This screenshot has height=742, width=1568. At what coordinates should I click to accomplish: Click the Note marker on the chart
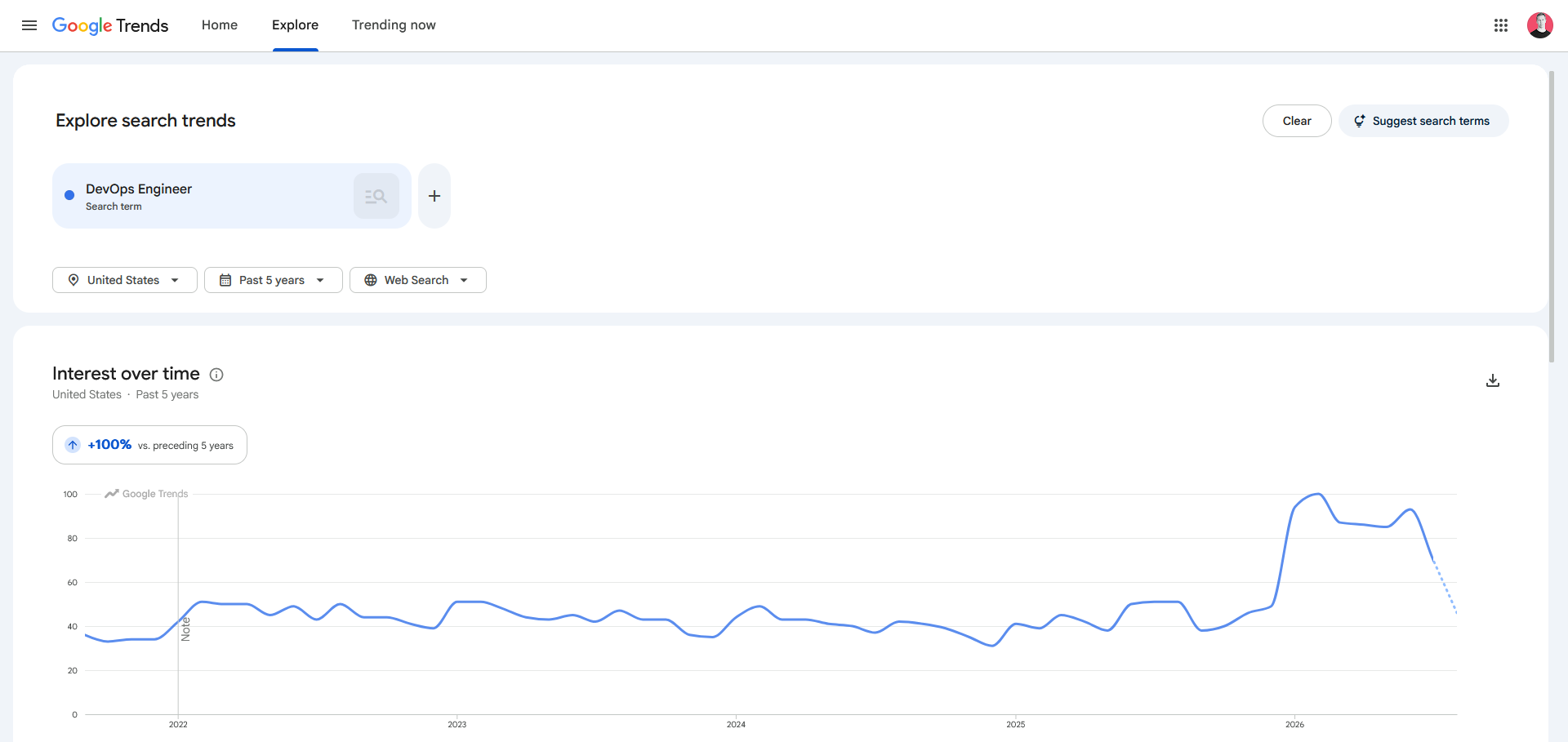coord(185,629)
